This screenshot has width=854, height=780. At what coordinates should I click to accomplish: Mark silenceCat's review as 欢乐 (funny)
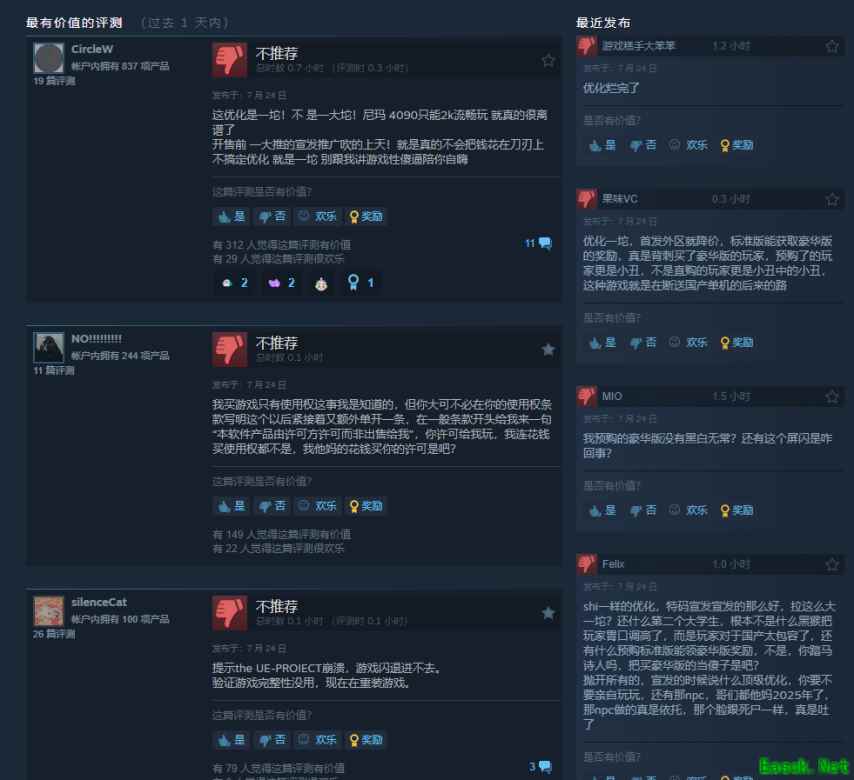318,739
